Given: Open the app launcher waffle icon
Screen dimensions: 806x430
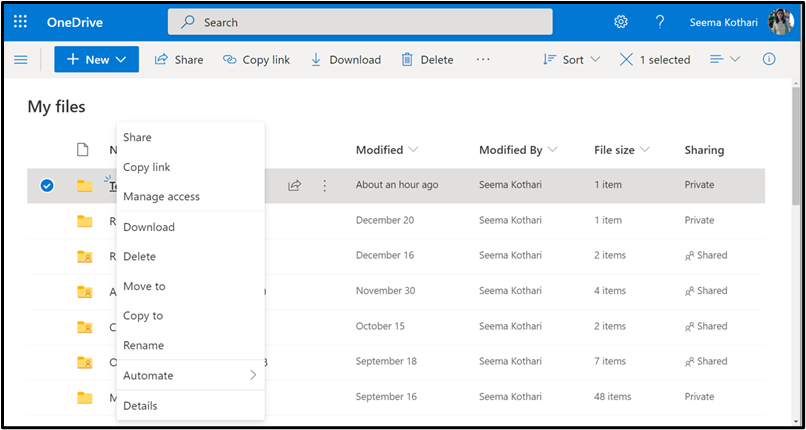Looking at the screenshot, I should (x=21, y=21).
